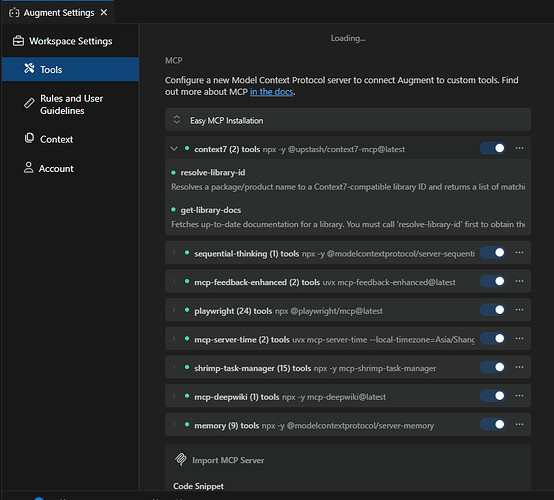Click the resolve-library-id tool name
This screenshot has height=500, width=554.
(x=213, y=172)
